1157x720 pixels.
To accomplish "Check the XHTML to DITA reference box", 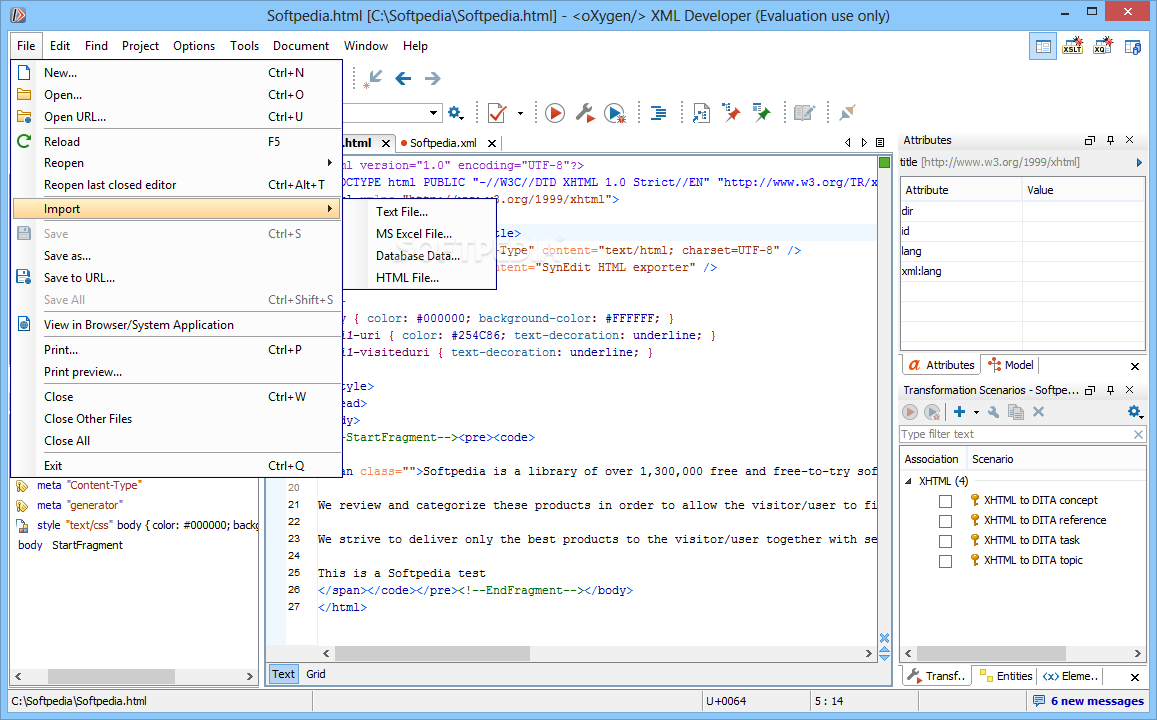I will tap(945, 521).
